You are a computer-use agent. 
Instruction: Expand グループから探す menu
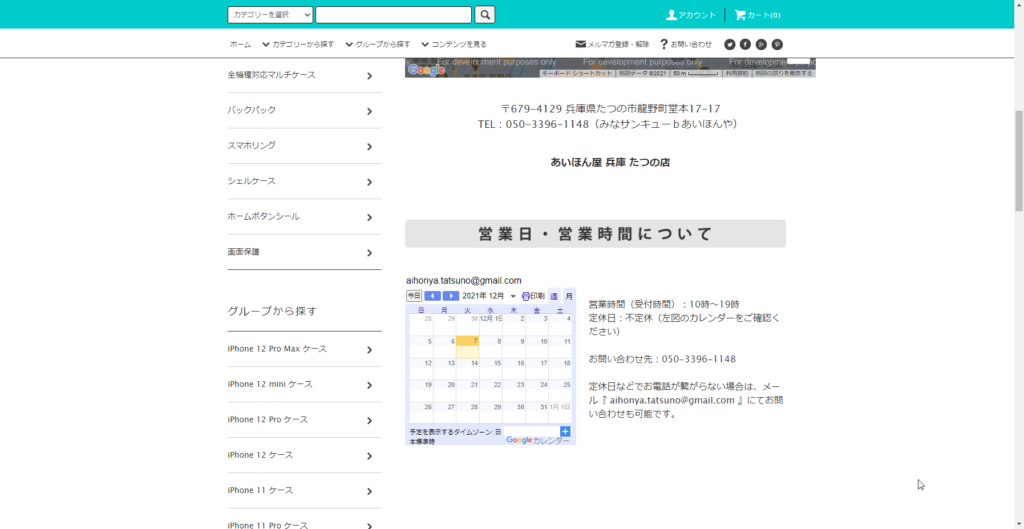click(378, 44)
